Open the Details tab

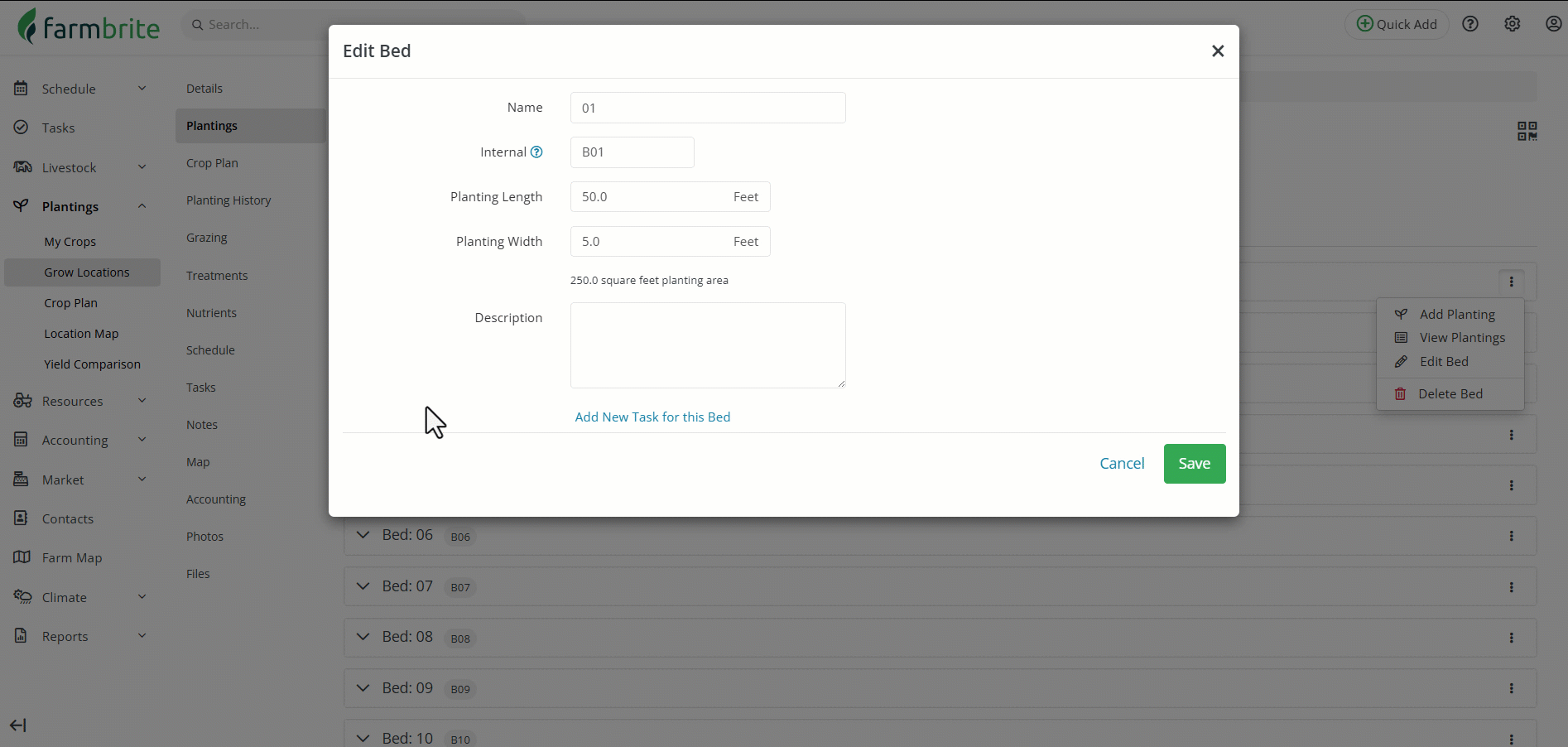(x=204, y=89)
